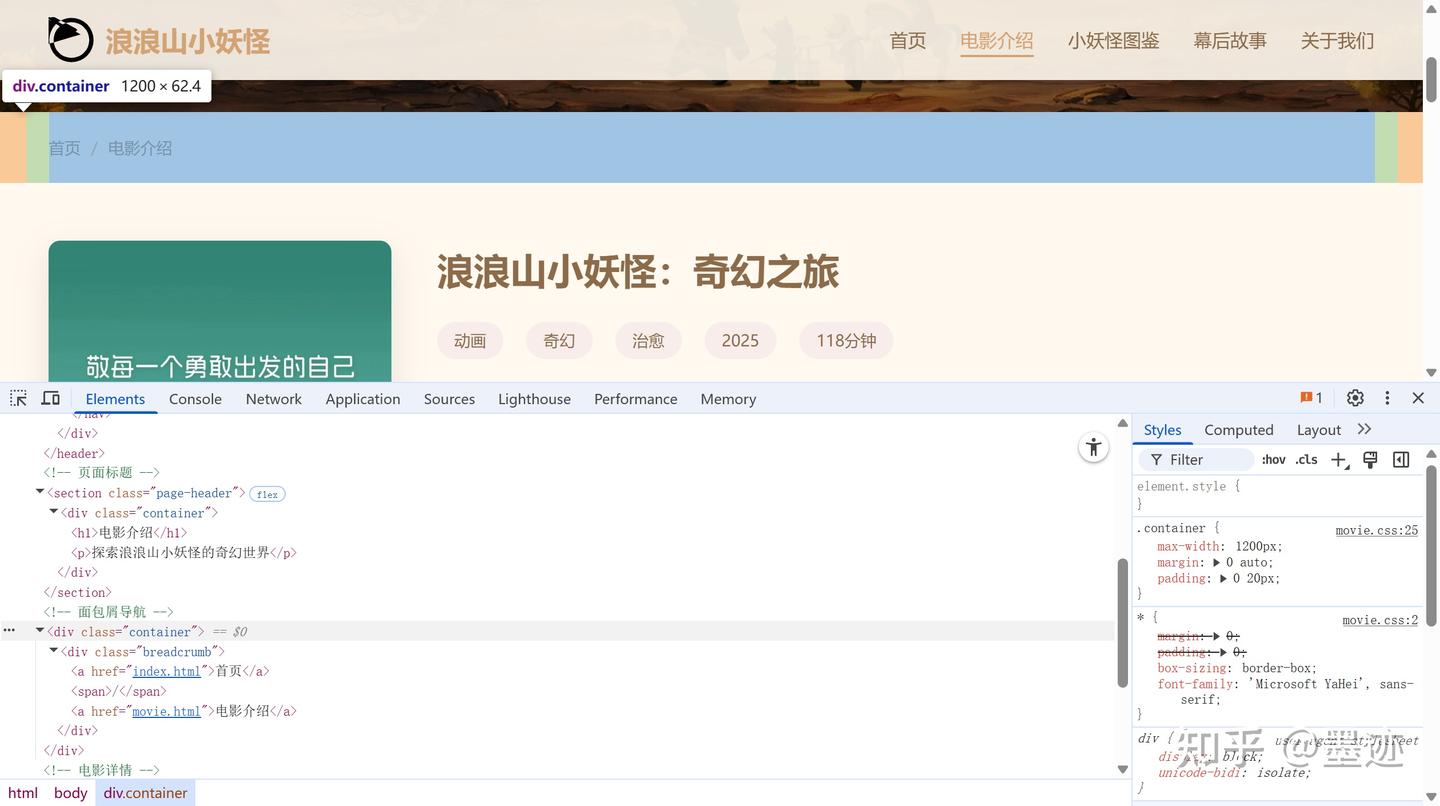Switch to the Computed pane tab
The width and height of the screenshot is (1440, 806).
pyautogui.click(x=1239, y=430)
